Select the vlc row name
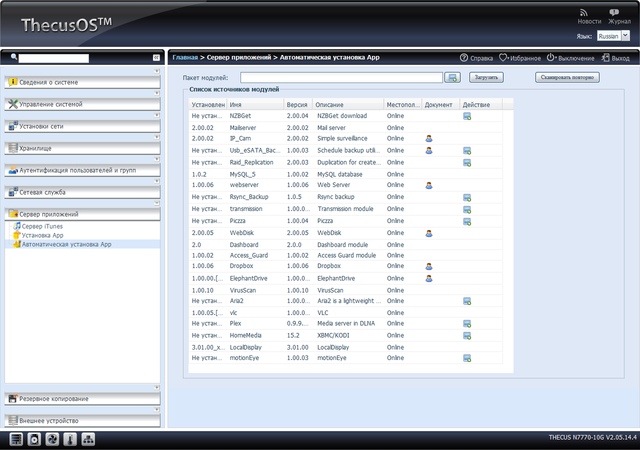Screen dimensions: 640x450 click(x=233, y=313)
